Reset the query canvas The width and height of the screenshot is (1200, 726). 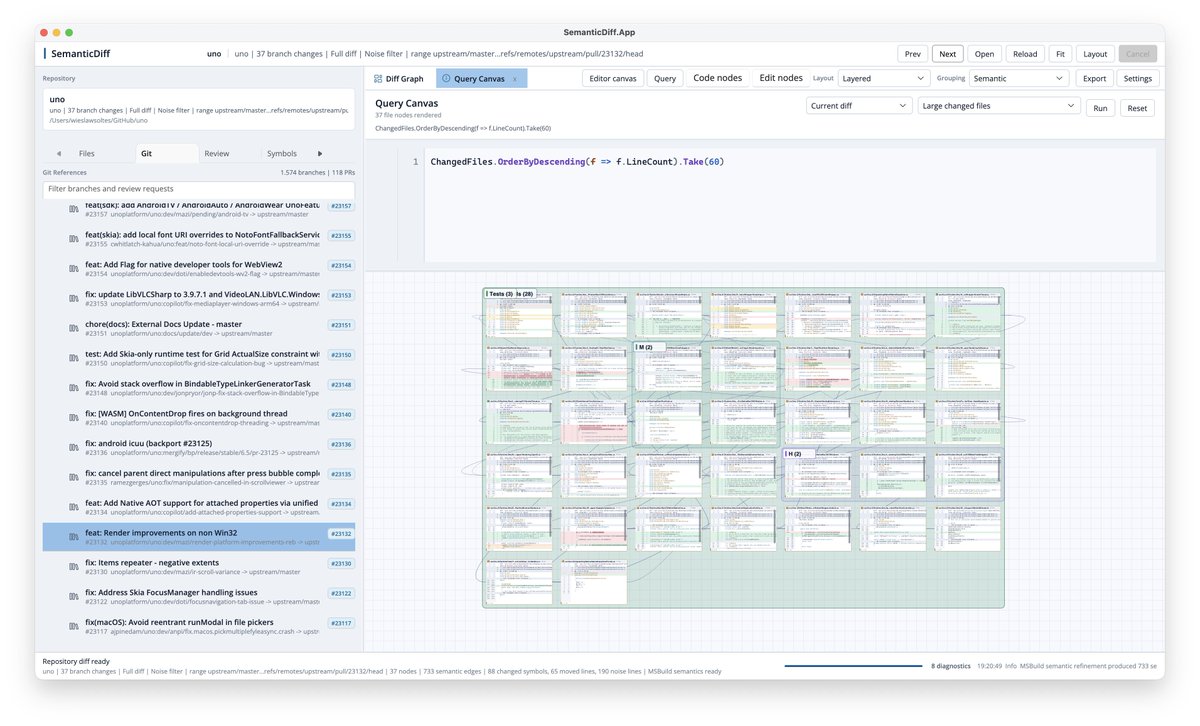click(x=1137, y=107)
